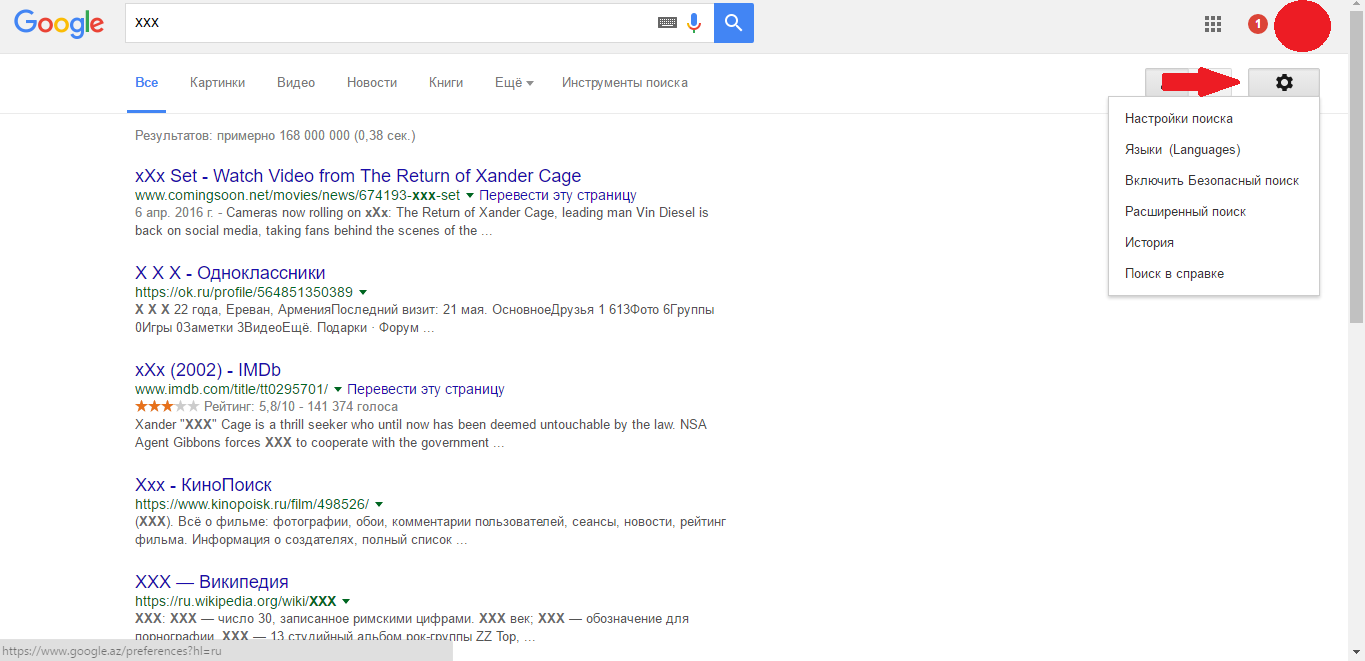Open the XXX — Википедия result
The height and width of the screenshot is (661, 1365).
point(212,582)
